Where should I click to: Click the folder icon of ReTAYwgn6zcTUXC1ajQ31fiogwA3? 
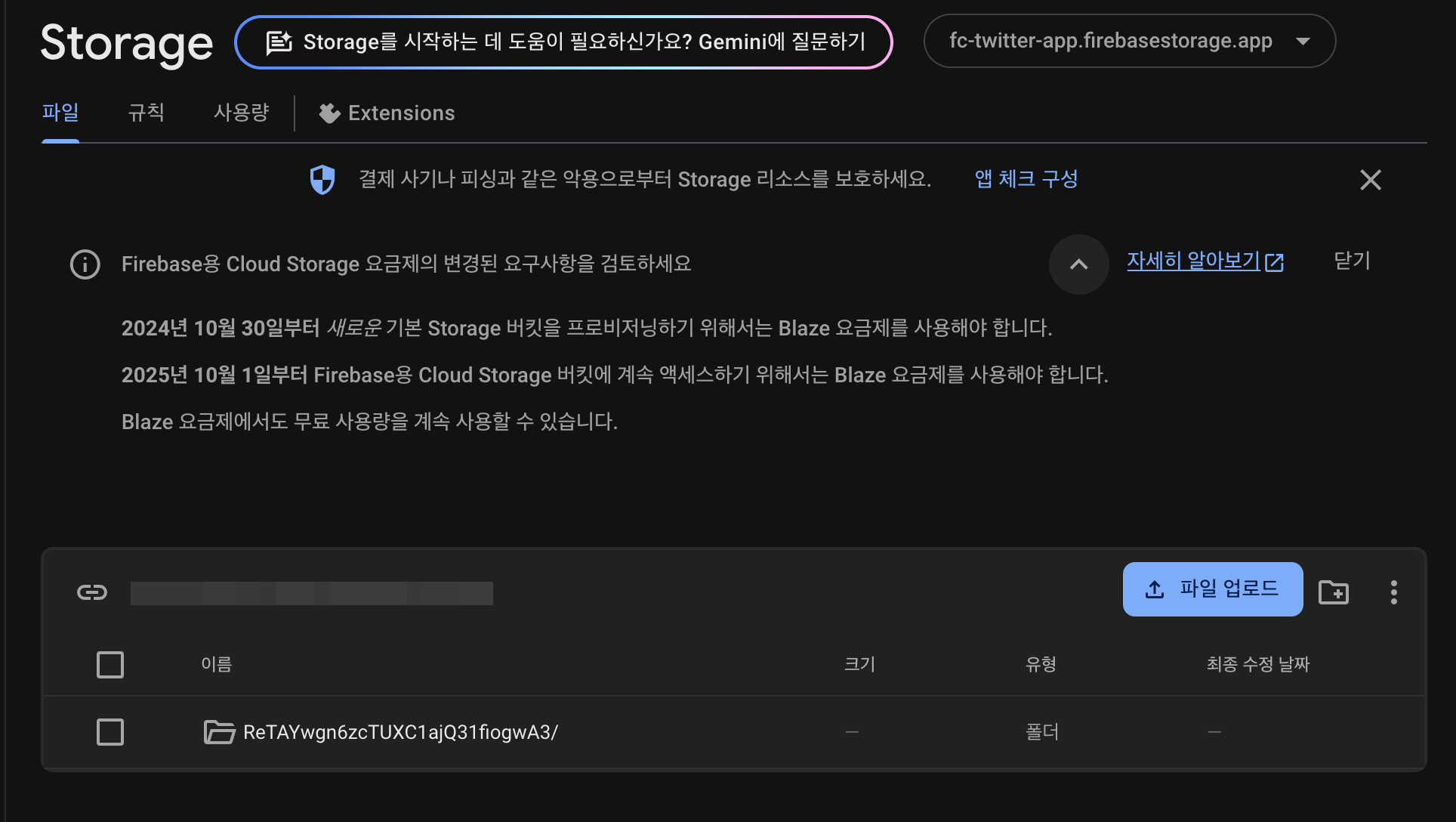[219, 732]
